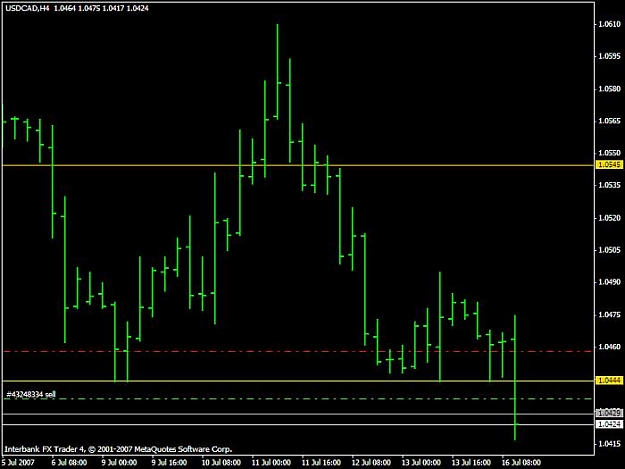Viewport: 625px width, 469px height.
Task: Click the 13 Jul 00:00 time label
Action: click(421, 463)
